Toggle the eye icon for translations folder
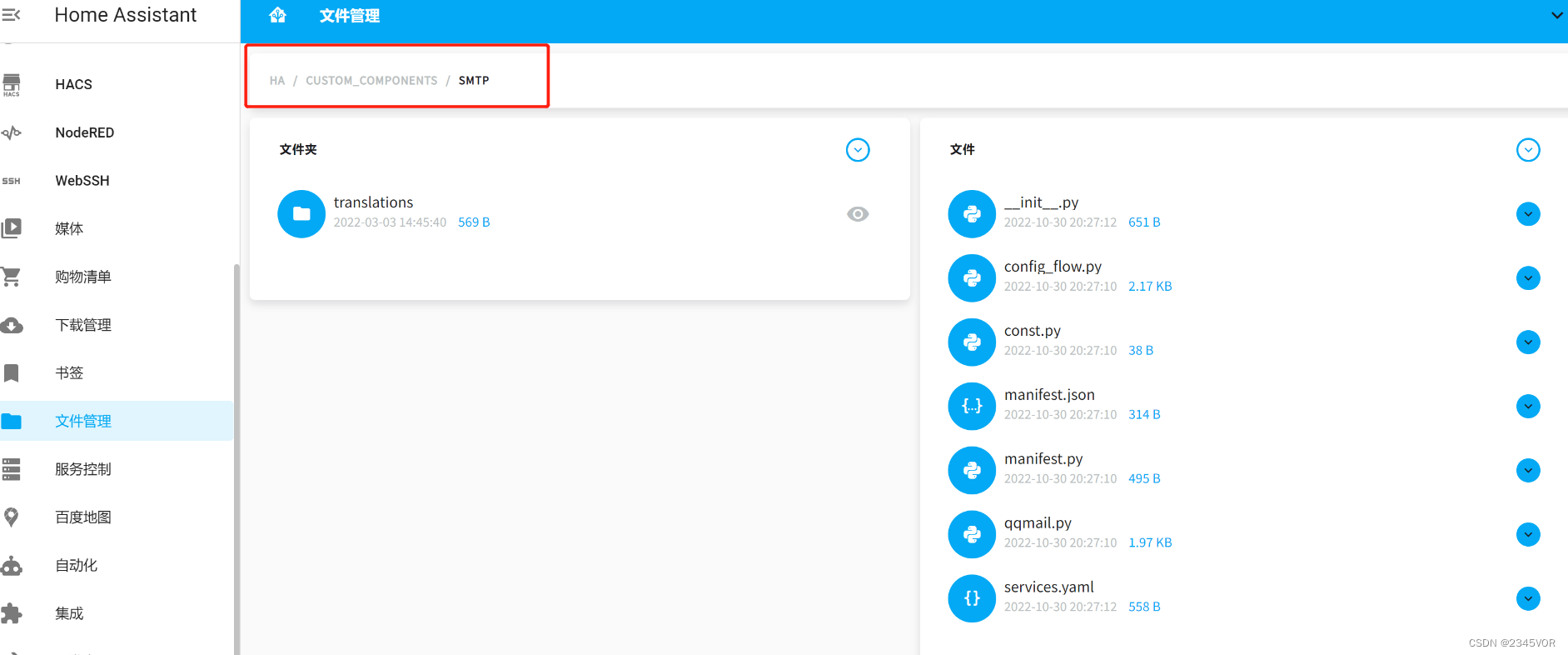Image resolution: width=1568 pixels, height=655 pixels. click(x=858, y=214)
